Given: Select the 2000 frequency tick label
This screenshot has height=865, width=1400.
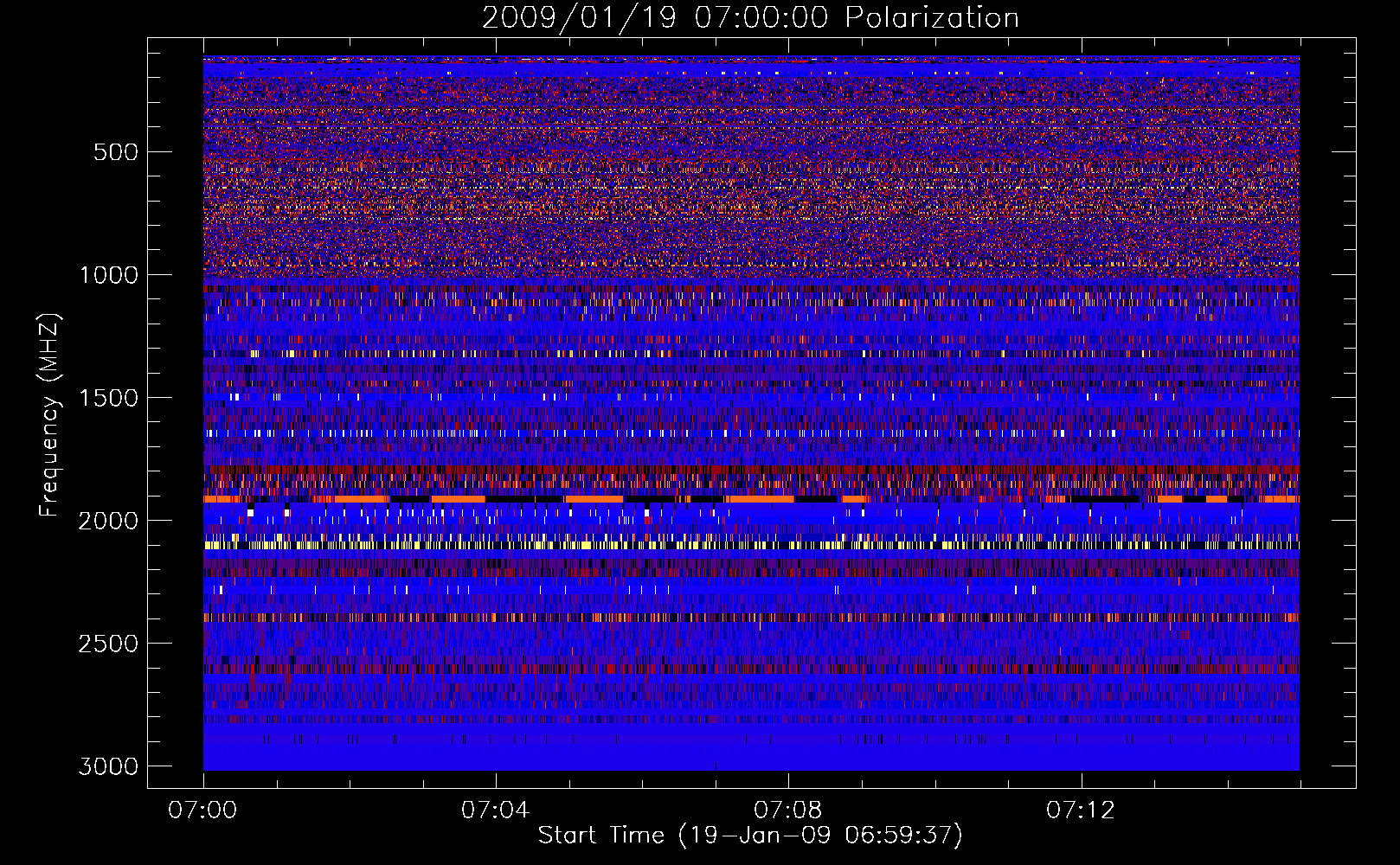Looking at the screenshot, I should (108, 521).
